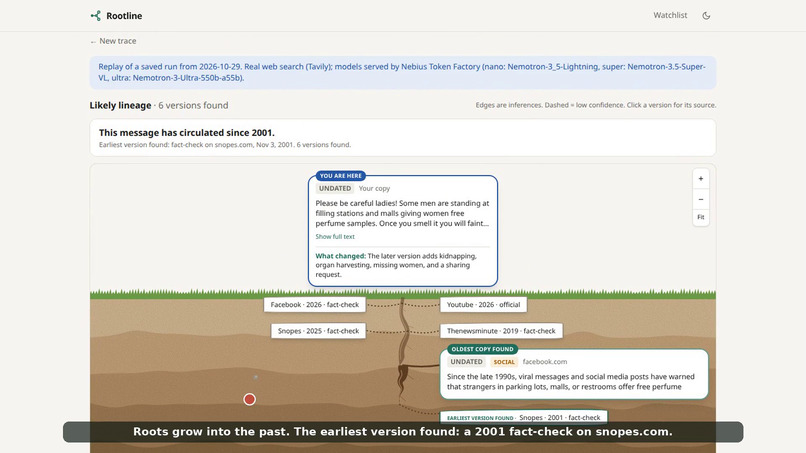Image resolution: width=806 pixels, height=453 pixels.
Task: Open the oldest copy found facebook.com card
Action: coord(574,374)
